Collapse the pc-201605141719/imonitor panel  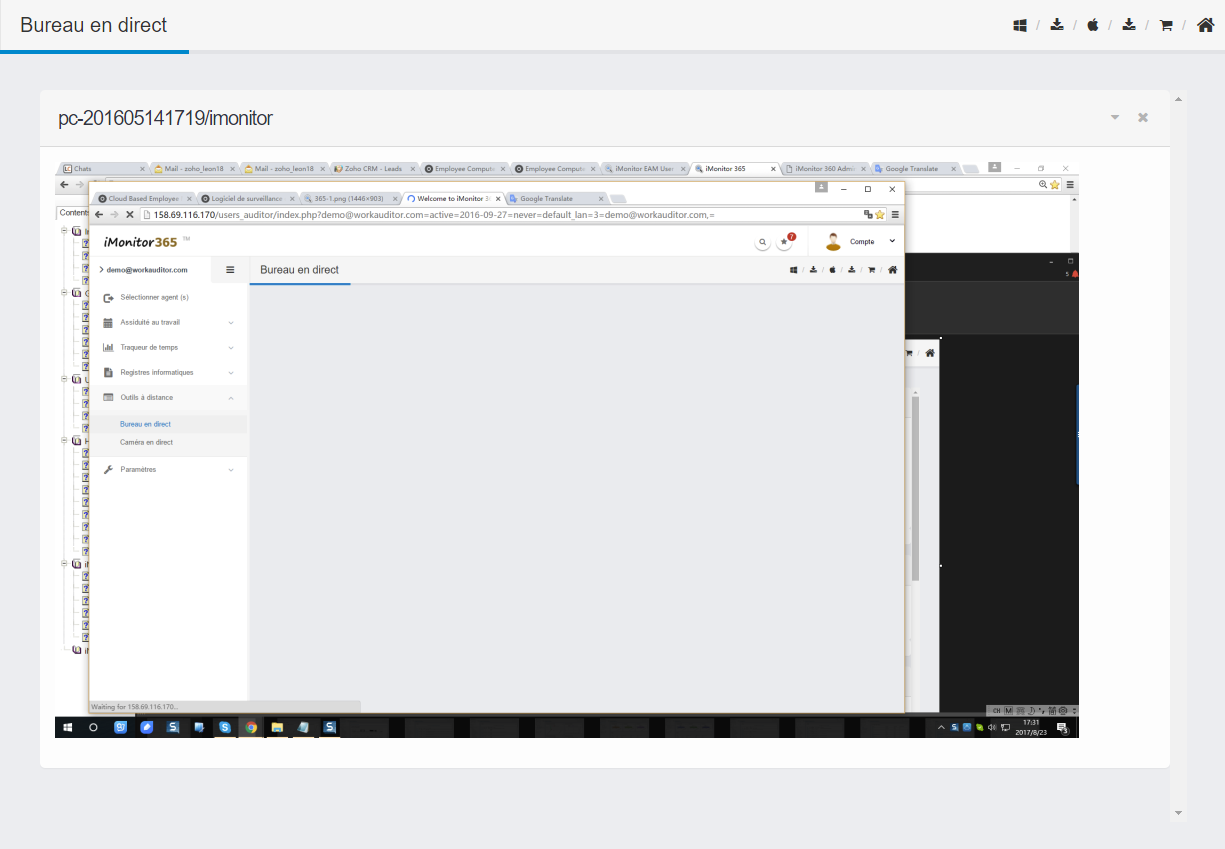tap(1115, 118)
